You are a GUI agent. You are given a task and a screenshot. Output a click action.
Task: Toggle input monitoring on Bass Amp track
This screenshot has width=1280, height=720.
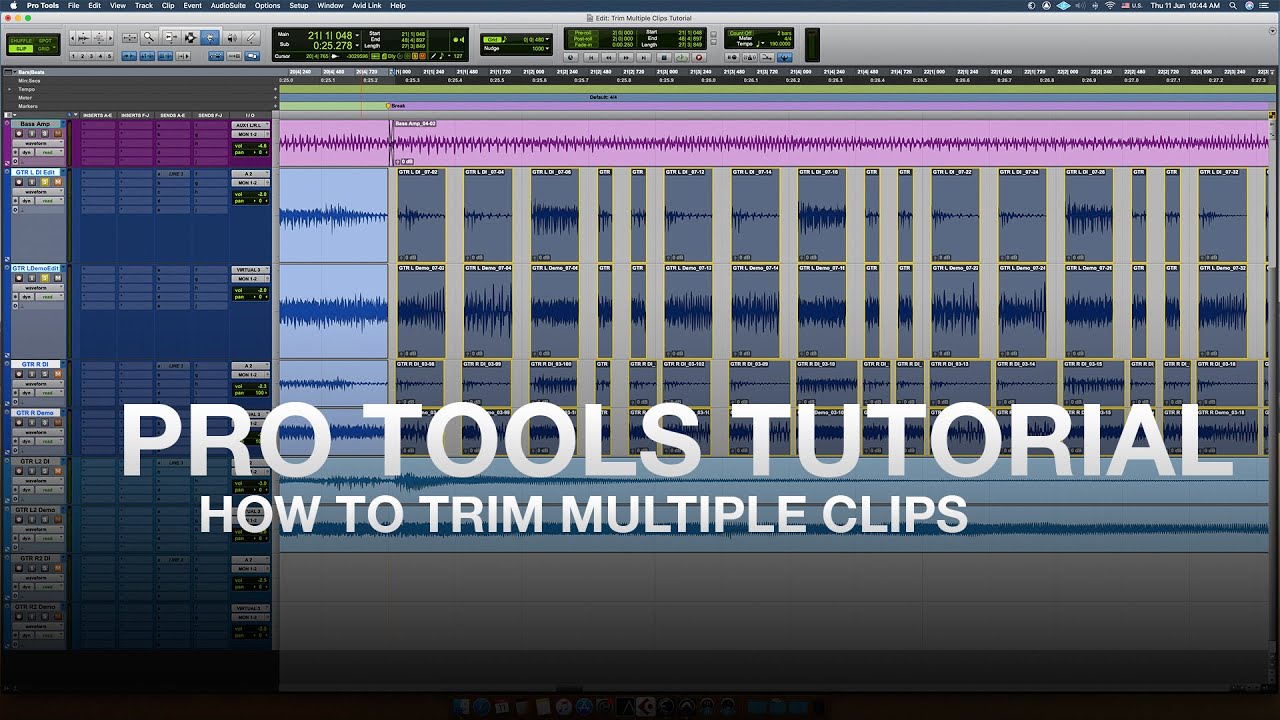(x=32, y=134)
